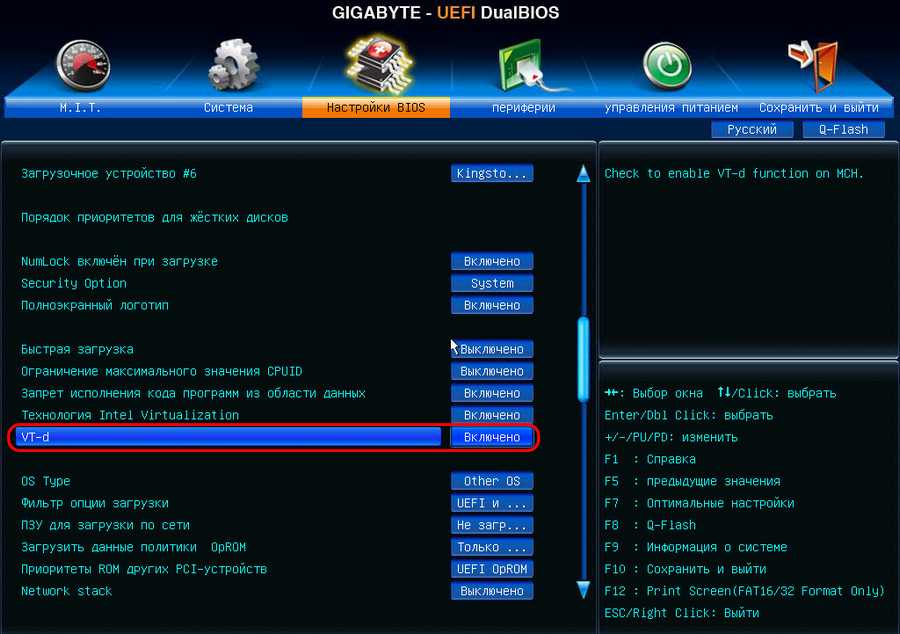Toggle Быстрая загрузка Выключено setting

click(492, 349)
